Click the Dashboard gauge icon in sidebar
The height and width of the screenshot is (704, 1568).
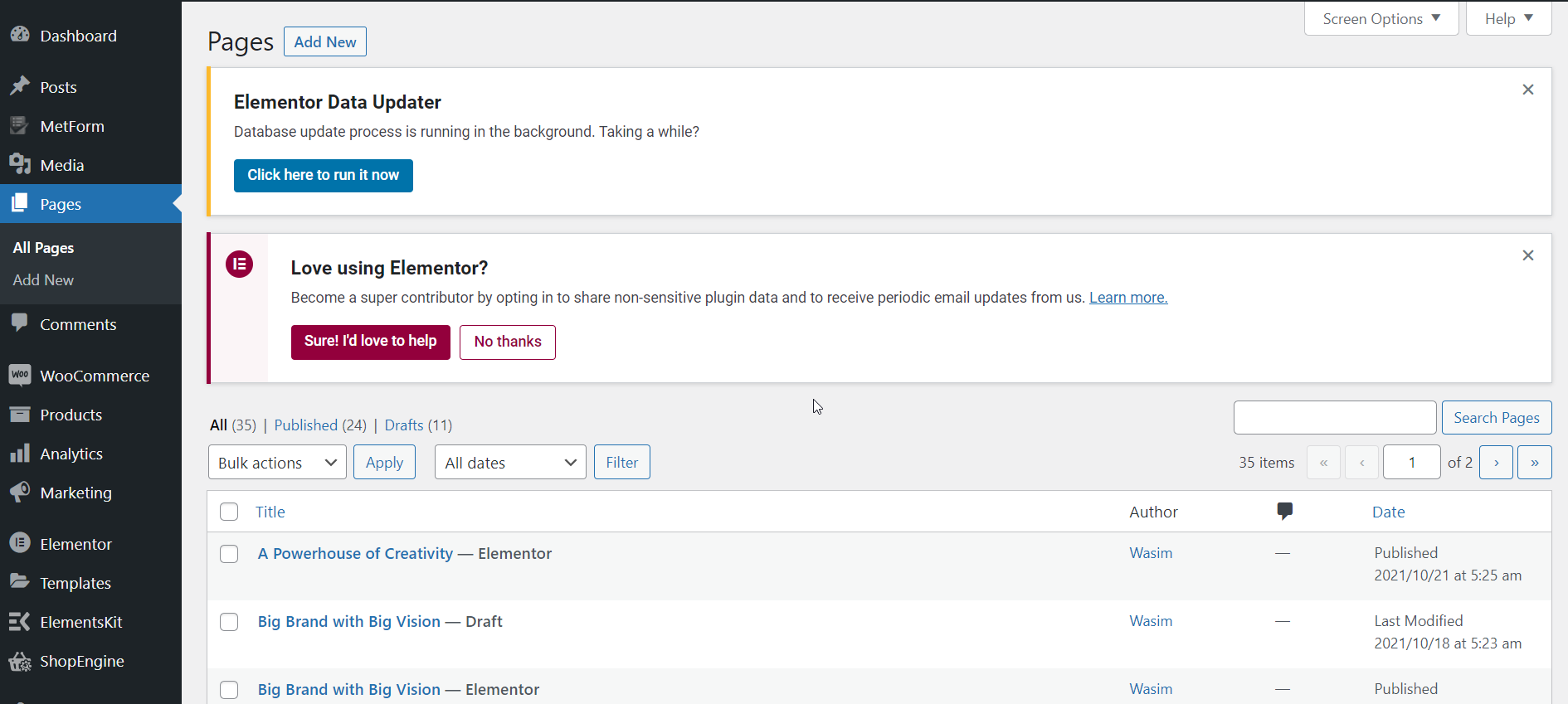20,35
